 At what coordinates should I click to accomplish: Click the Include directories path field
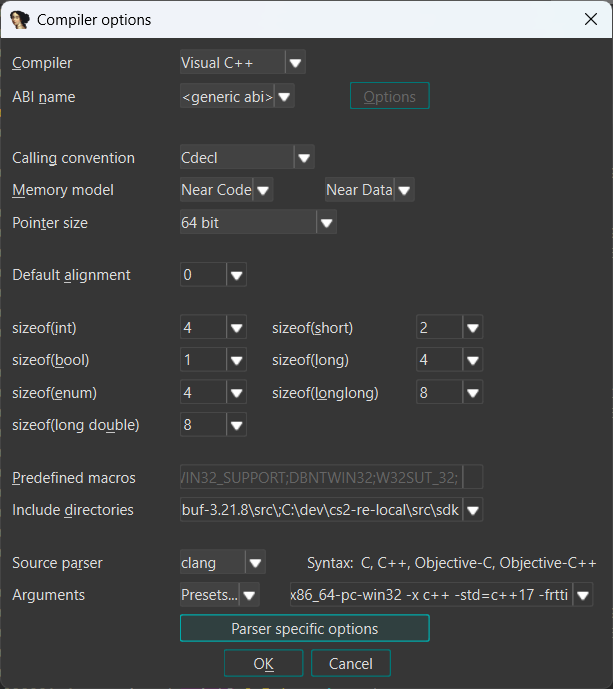click(x=321, y=510)
